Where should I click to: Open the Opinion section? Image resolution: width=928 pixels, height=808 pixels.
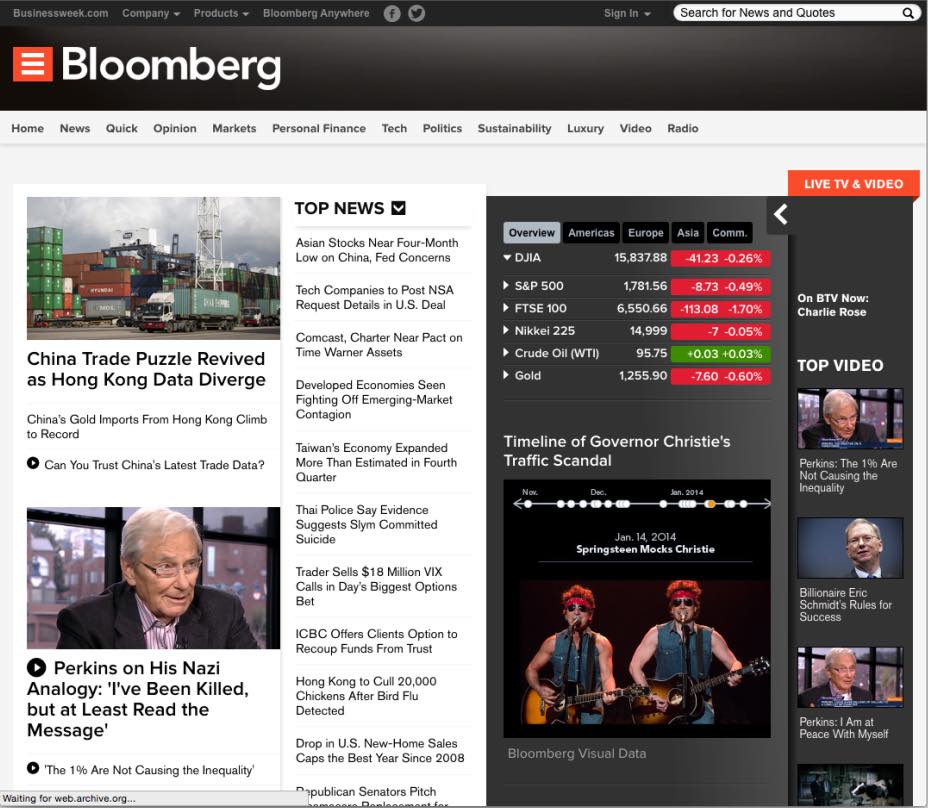(175, 128)
